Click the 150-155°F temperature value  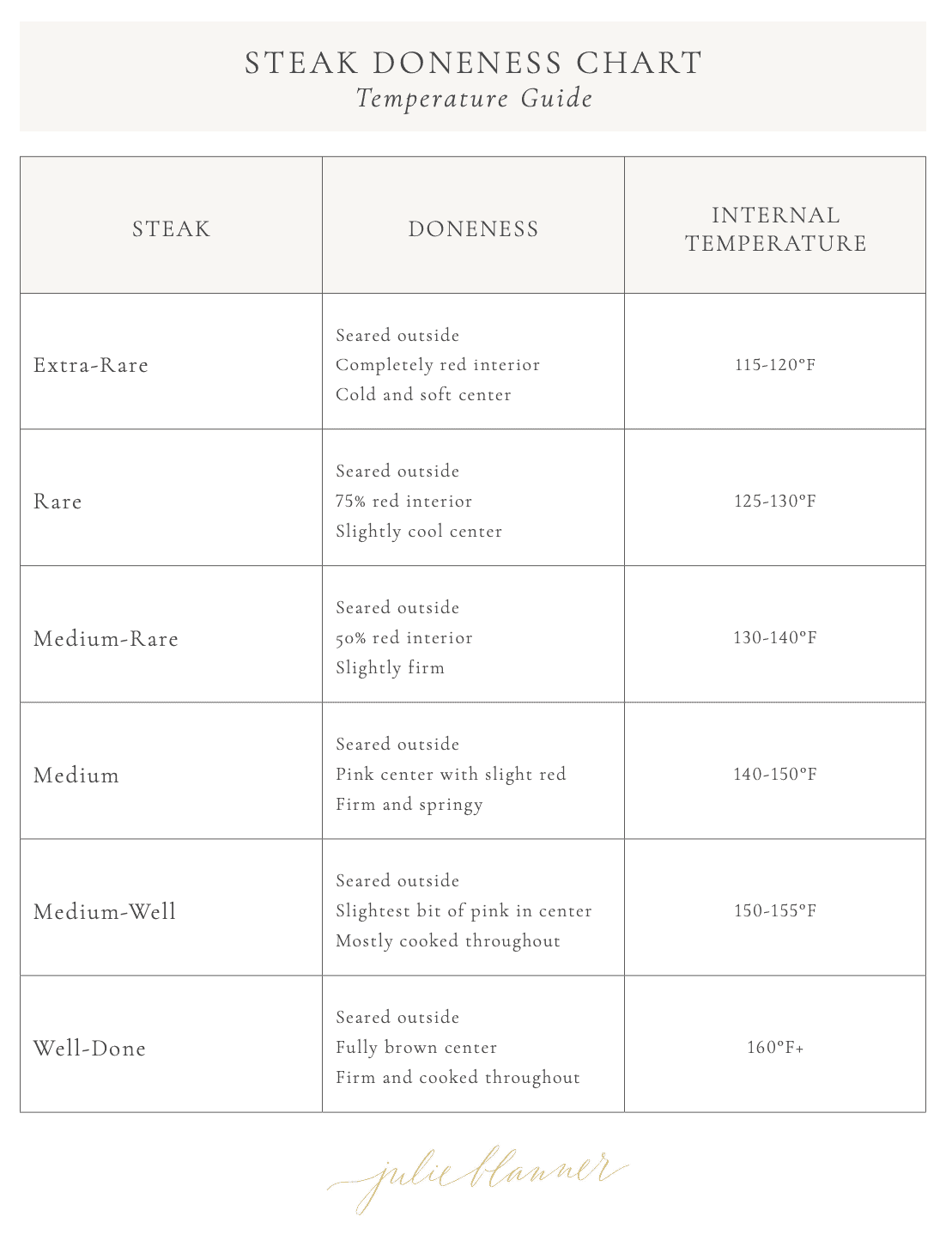[x=775, y=911]
